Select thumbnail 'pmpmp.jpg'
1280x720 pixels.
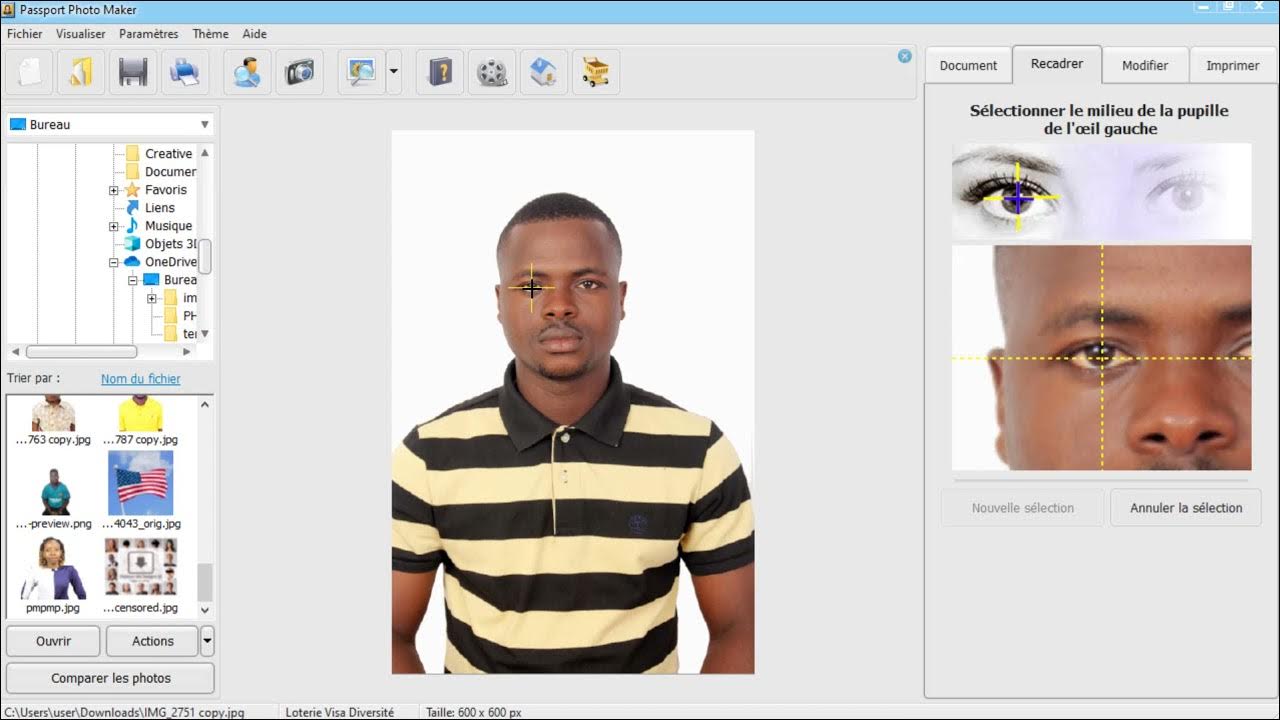(x=54, y=575)
